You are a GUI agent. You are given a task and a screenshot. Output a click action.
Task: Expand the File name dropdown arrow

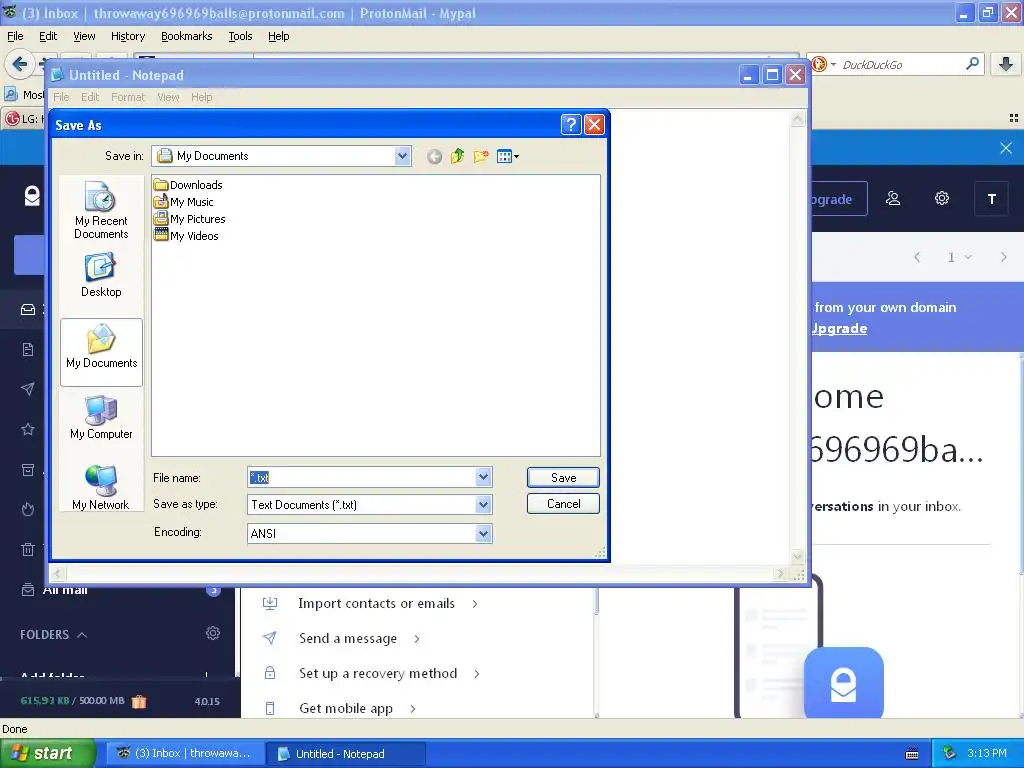(483, 477)
